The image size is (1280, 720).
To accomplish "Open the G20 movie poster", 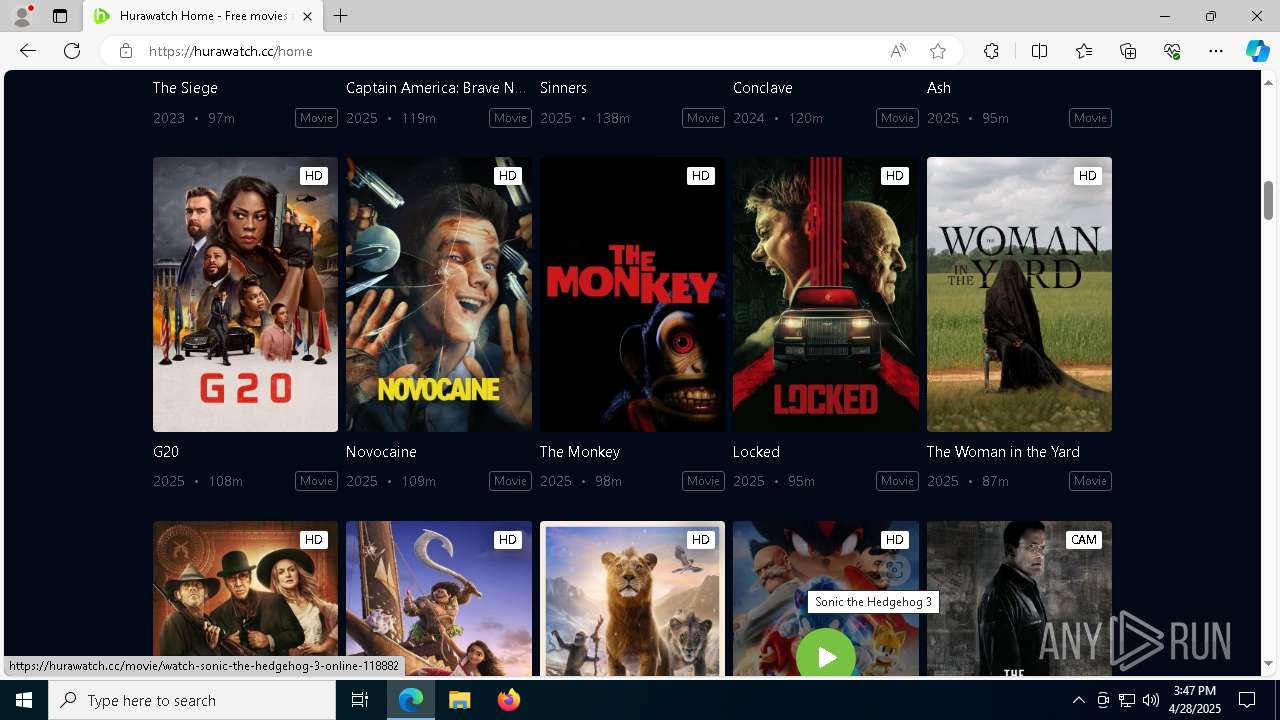I will (245, 294).
